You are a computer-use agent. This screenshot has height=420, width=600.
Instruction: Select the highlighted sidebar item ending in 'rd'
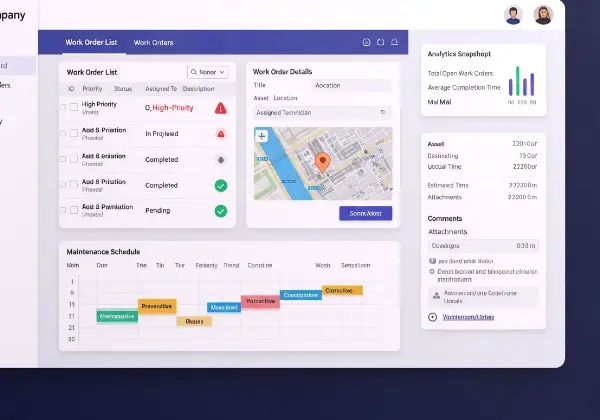point(18,65)
